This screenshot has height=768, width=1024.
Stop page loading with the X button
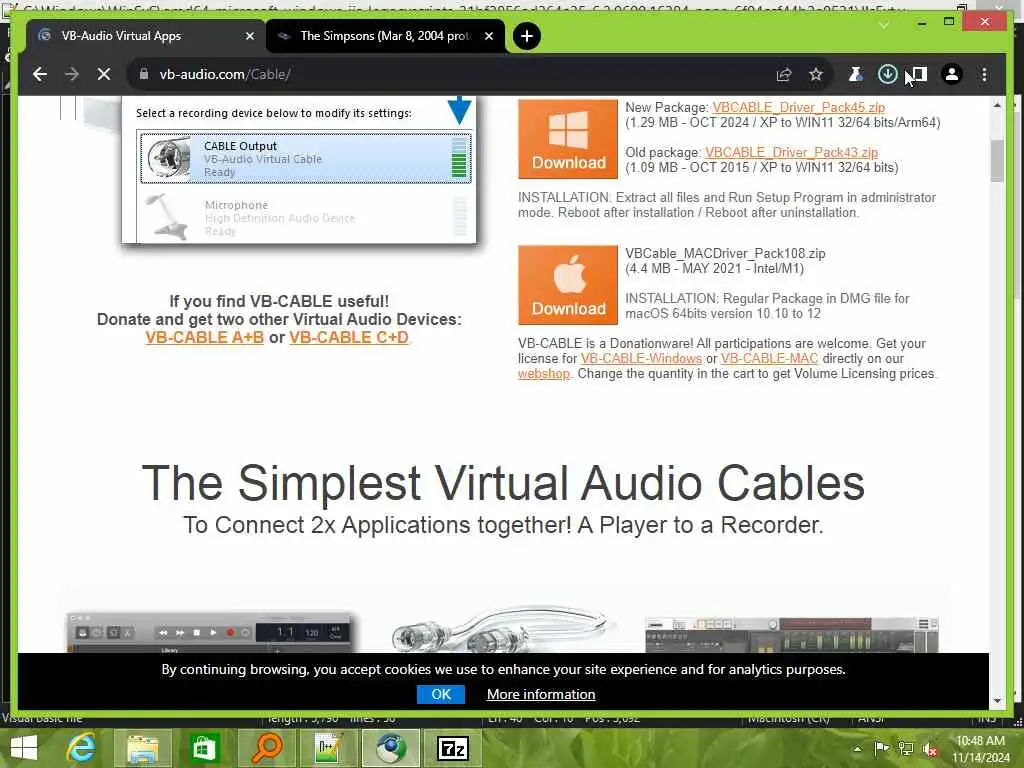[x=104, y=74]
